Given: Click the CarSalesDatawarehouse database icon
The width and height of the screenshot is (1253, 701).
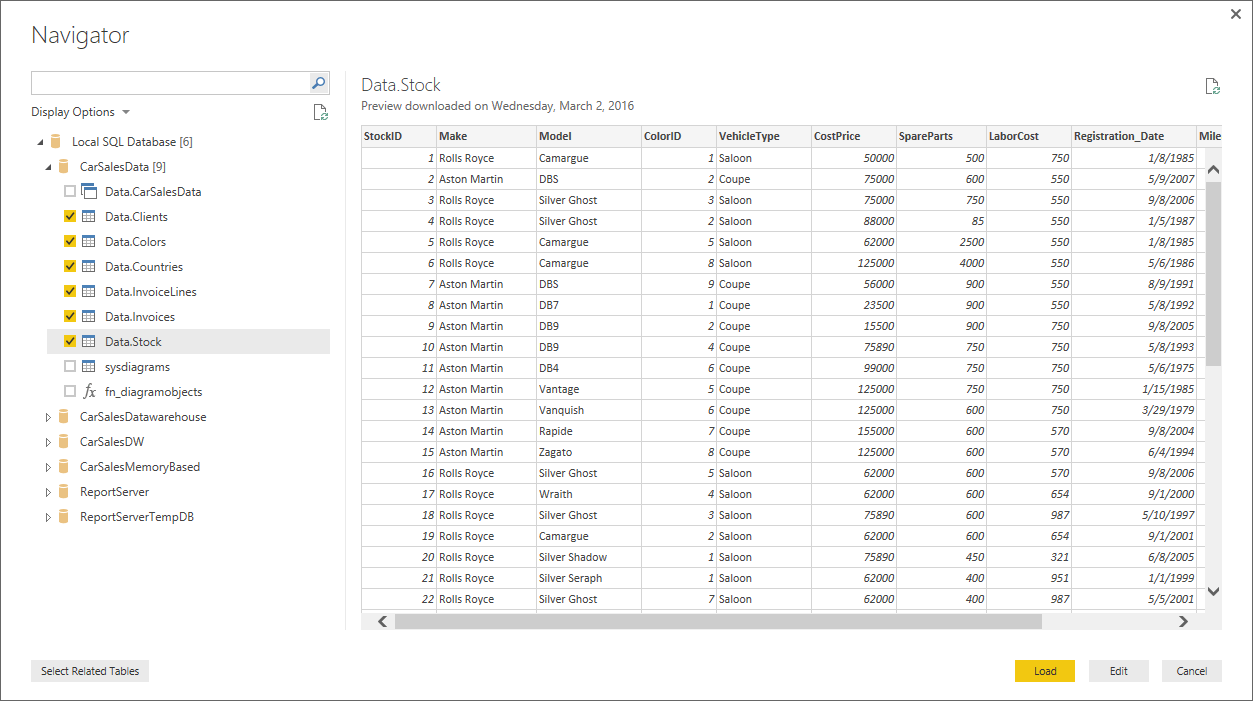Looking at the screenshot, I should click(x=64, y=417).
